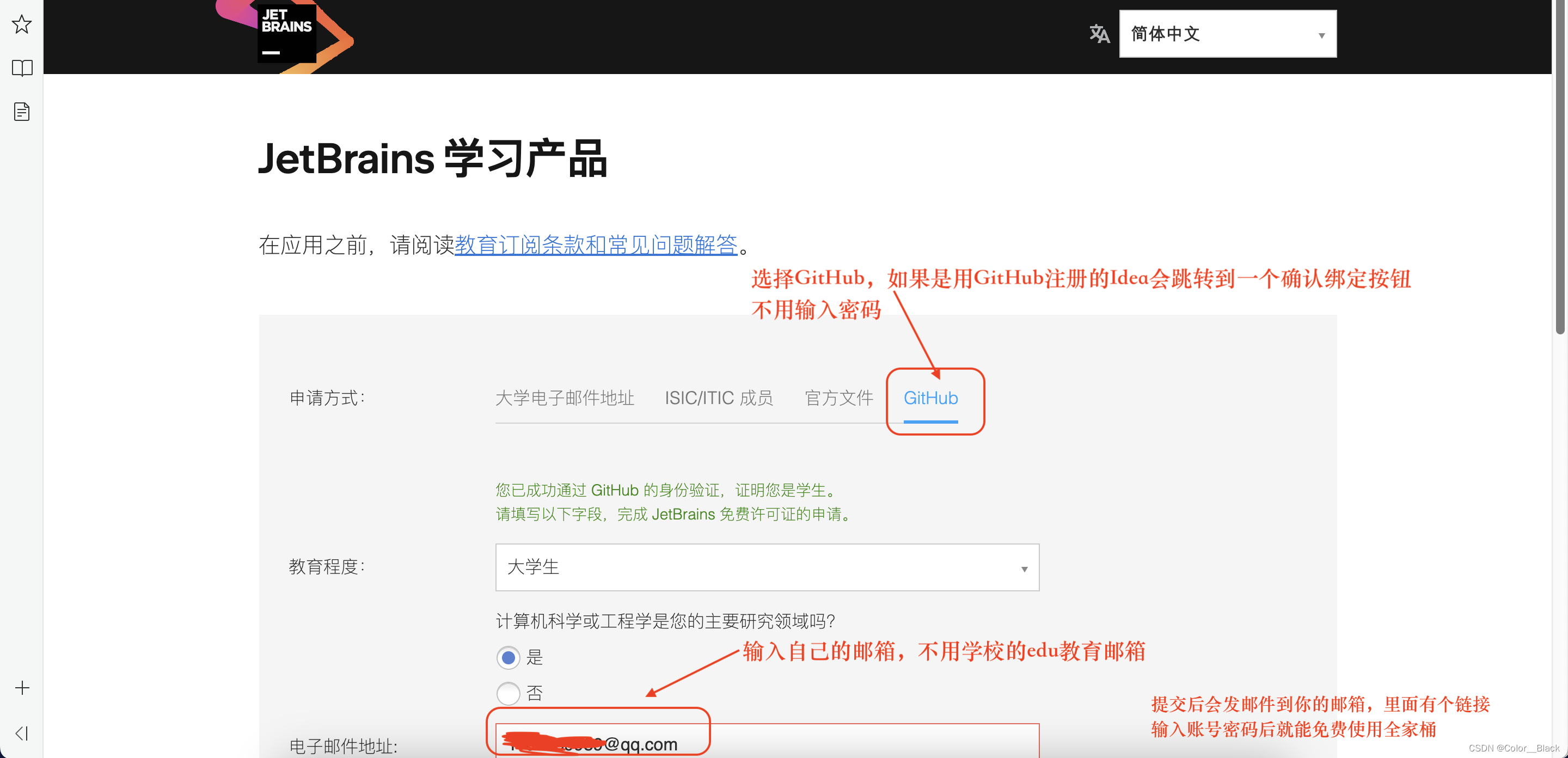Open the 教育订阅条款和常见问题解答 link

pos(596,244)
